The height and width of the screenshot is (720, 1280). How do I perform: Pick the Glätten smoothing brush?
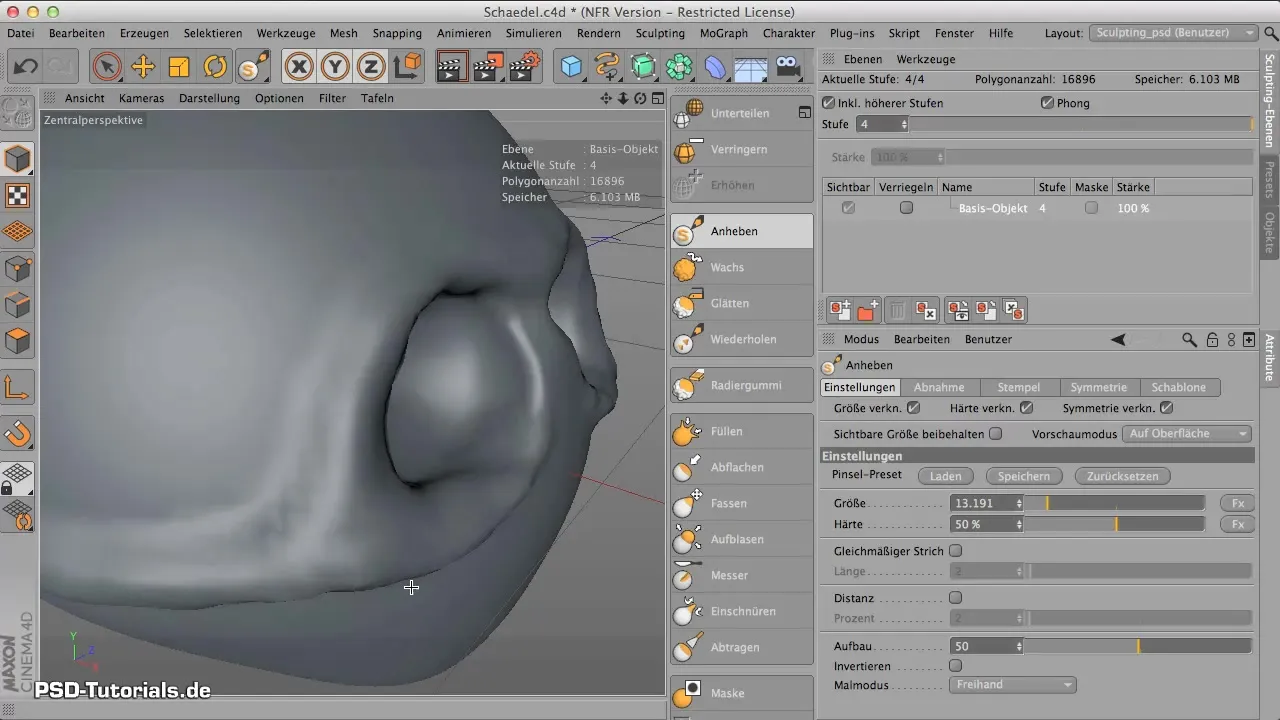(x=742, y=303)
